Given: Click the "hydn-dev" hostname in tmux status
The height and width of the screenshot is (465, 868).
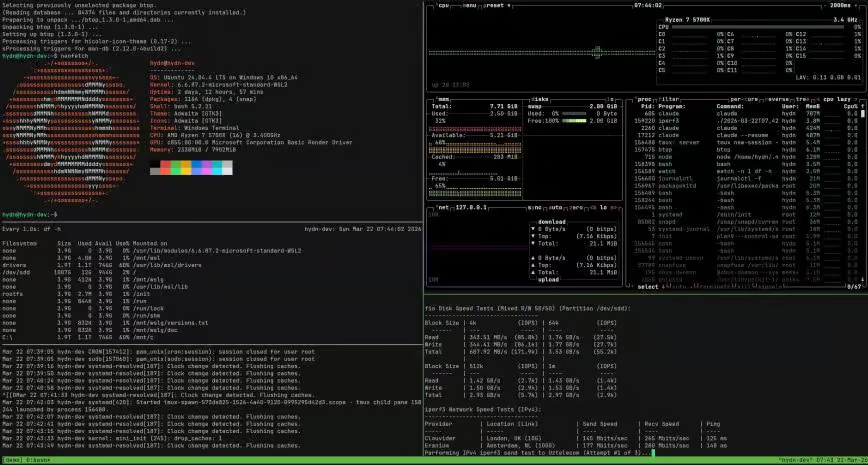Looking at the screenshot, I should click(794, 460).
